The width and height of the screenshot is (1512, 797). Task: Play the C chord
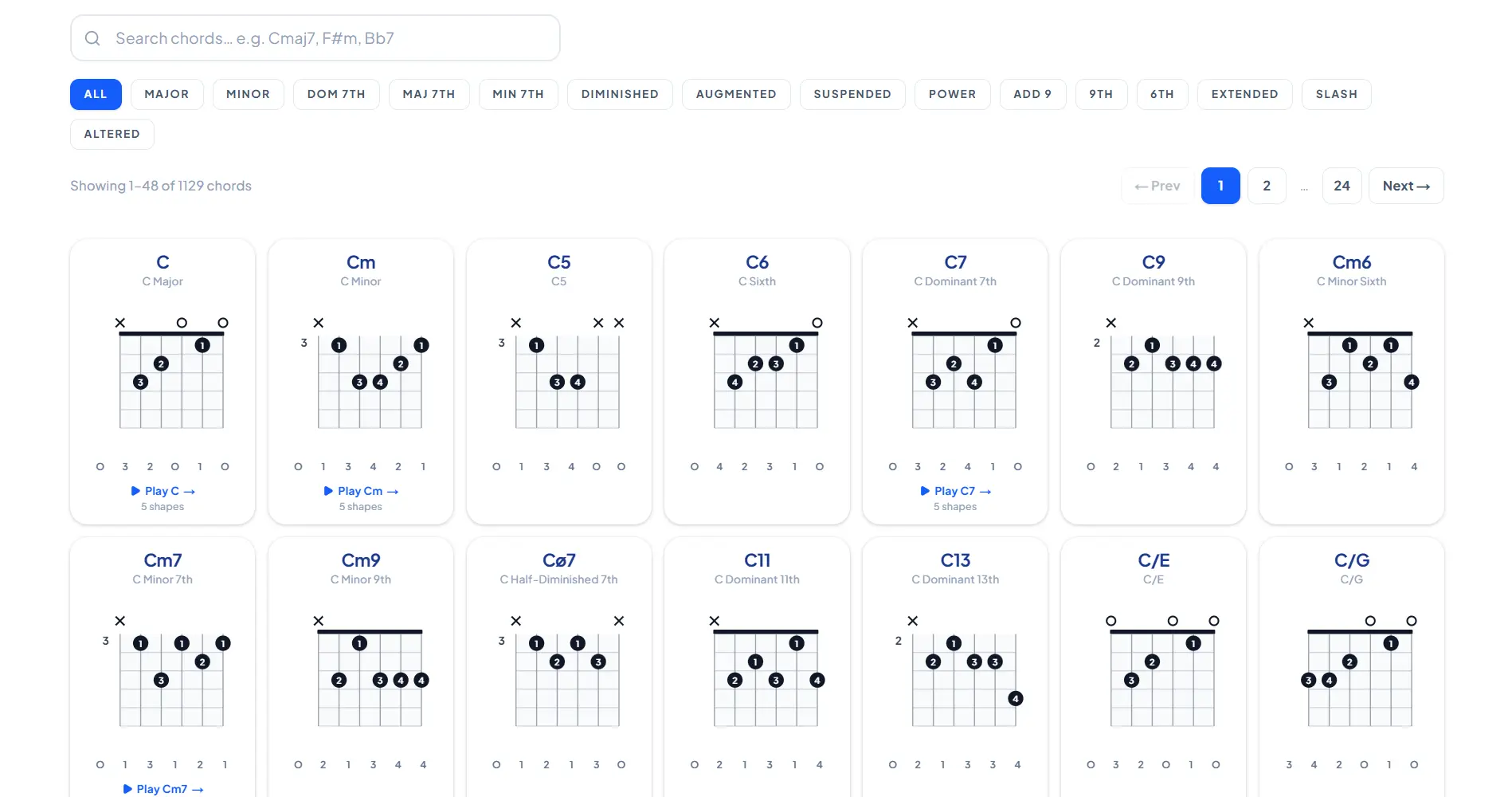point(163,491)
